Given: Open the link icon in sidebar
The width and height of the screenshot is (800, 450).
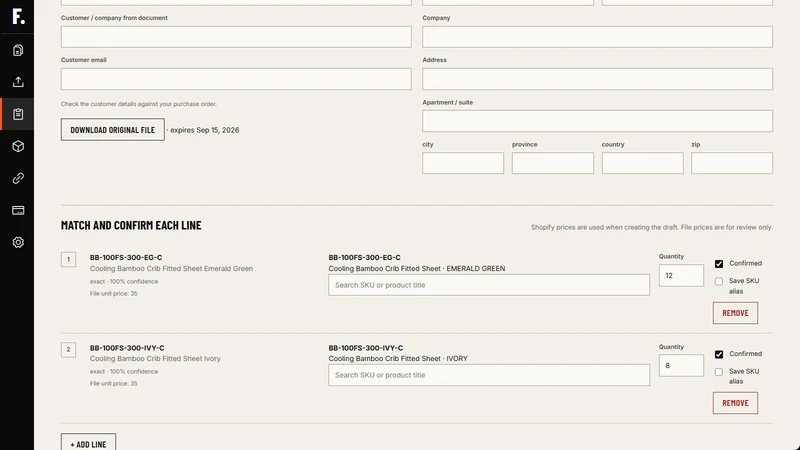Looking at the screenshot, I should point(18,178).
